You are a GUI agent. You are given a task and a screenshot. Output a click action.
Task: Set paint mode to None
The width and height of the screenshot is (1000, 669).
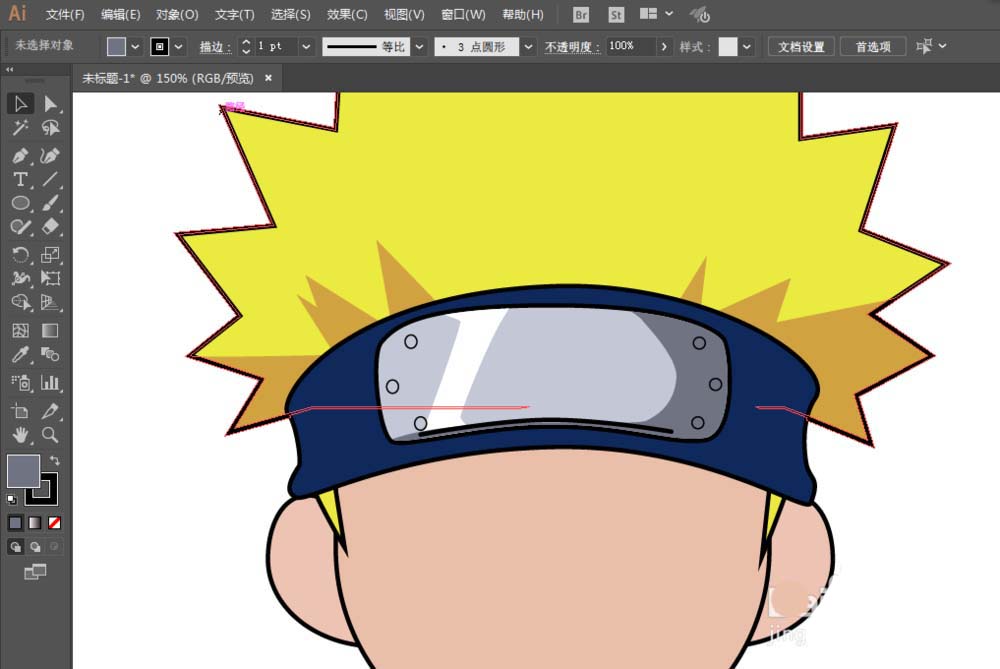(55, 523)
